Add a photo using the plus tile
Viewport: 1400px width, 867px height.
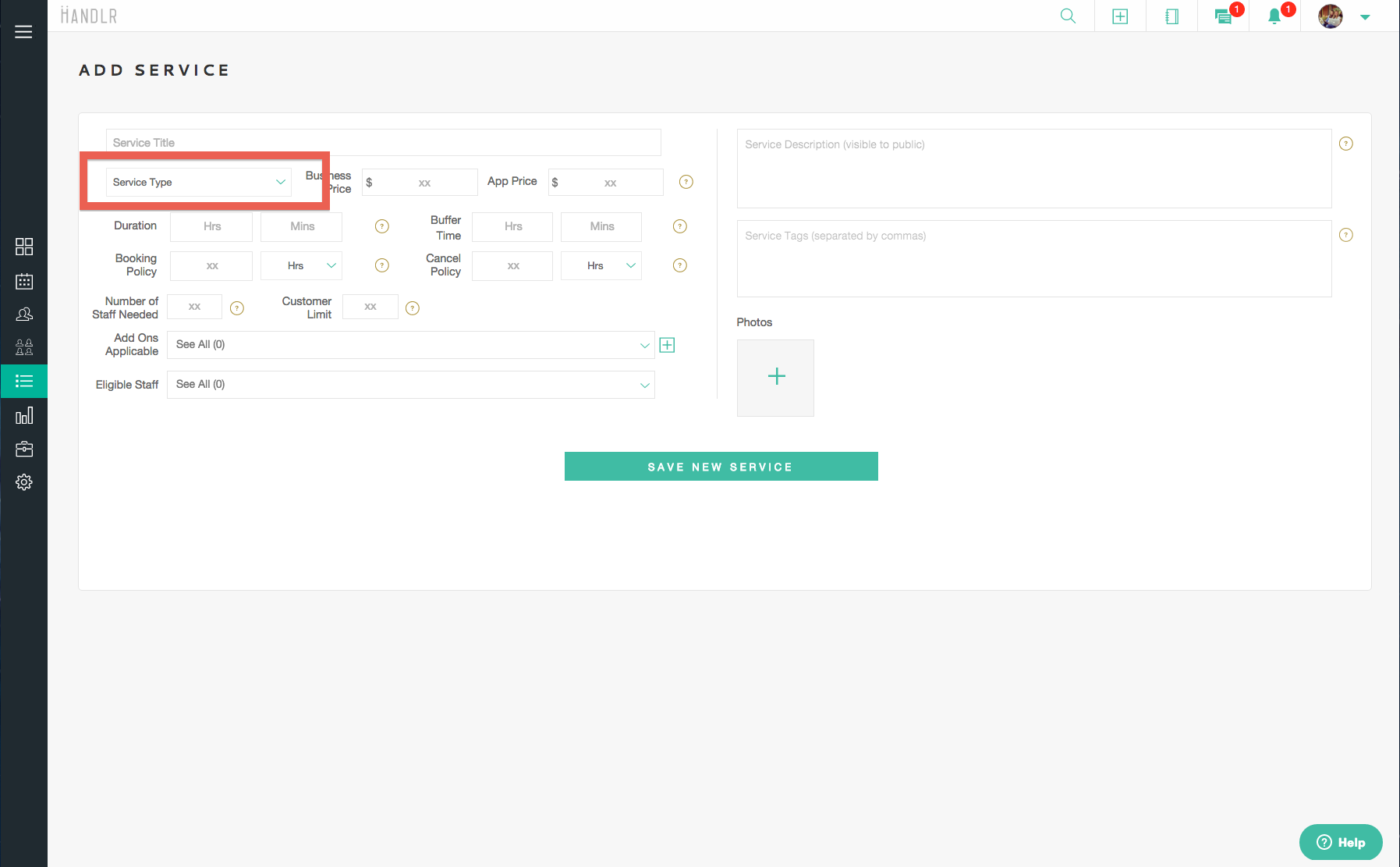pos(775,378)
